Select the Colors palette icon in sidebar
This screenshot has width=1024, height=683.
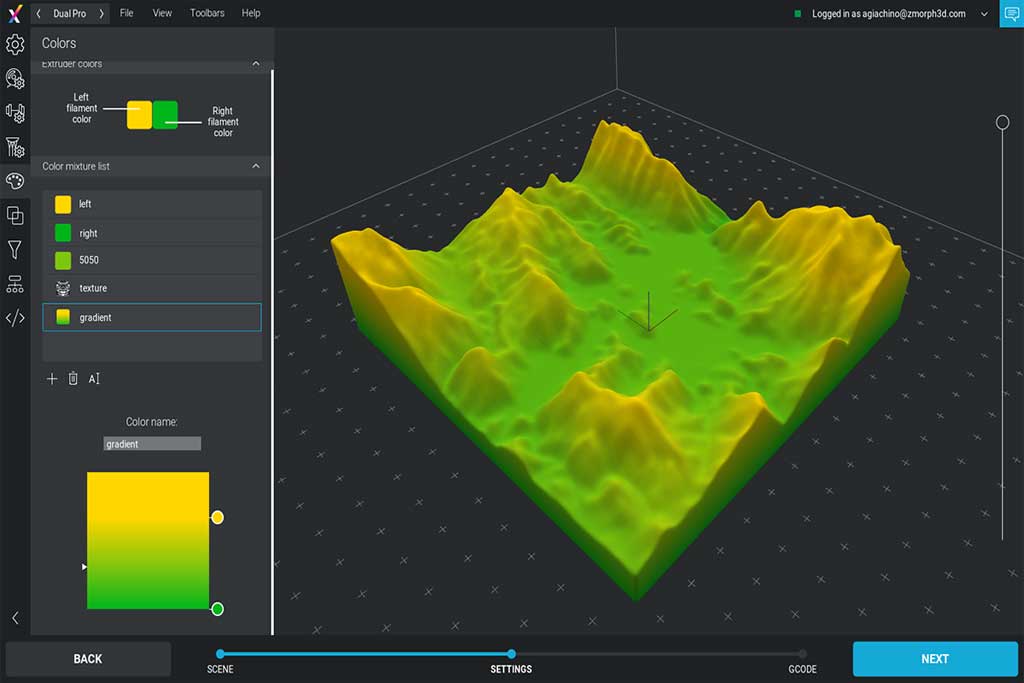coord(15,181)
